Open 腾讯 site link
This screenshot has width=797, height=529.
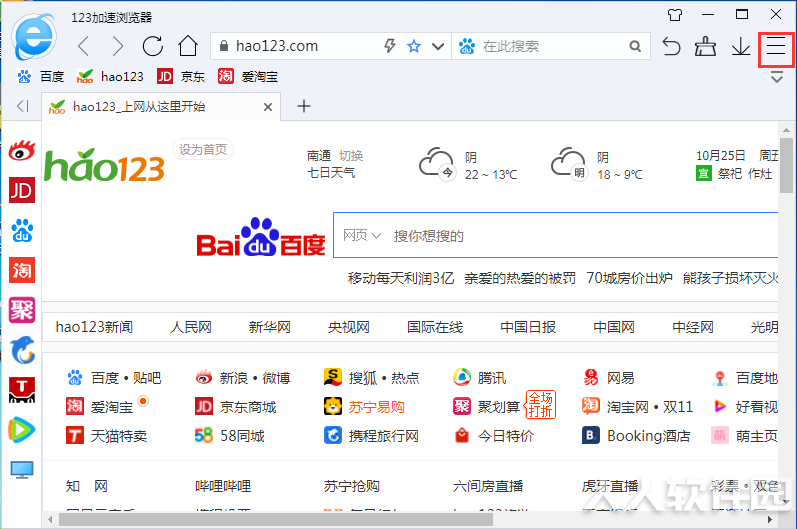point(479,378)
